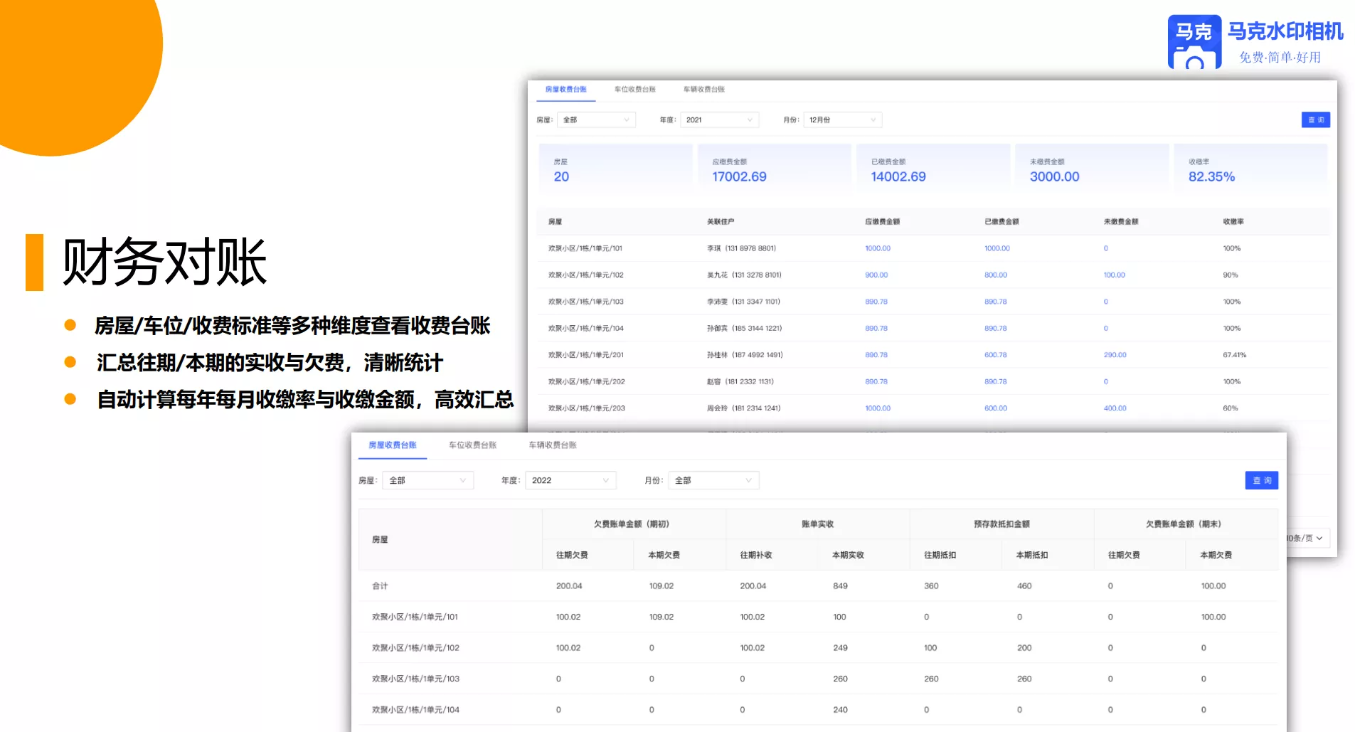Click 109.02 本期欠费 value for room 101
1355x732 pixels.
[x=661, y=617]
